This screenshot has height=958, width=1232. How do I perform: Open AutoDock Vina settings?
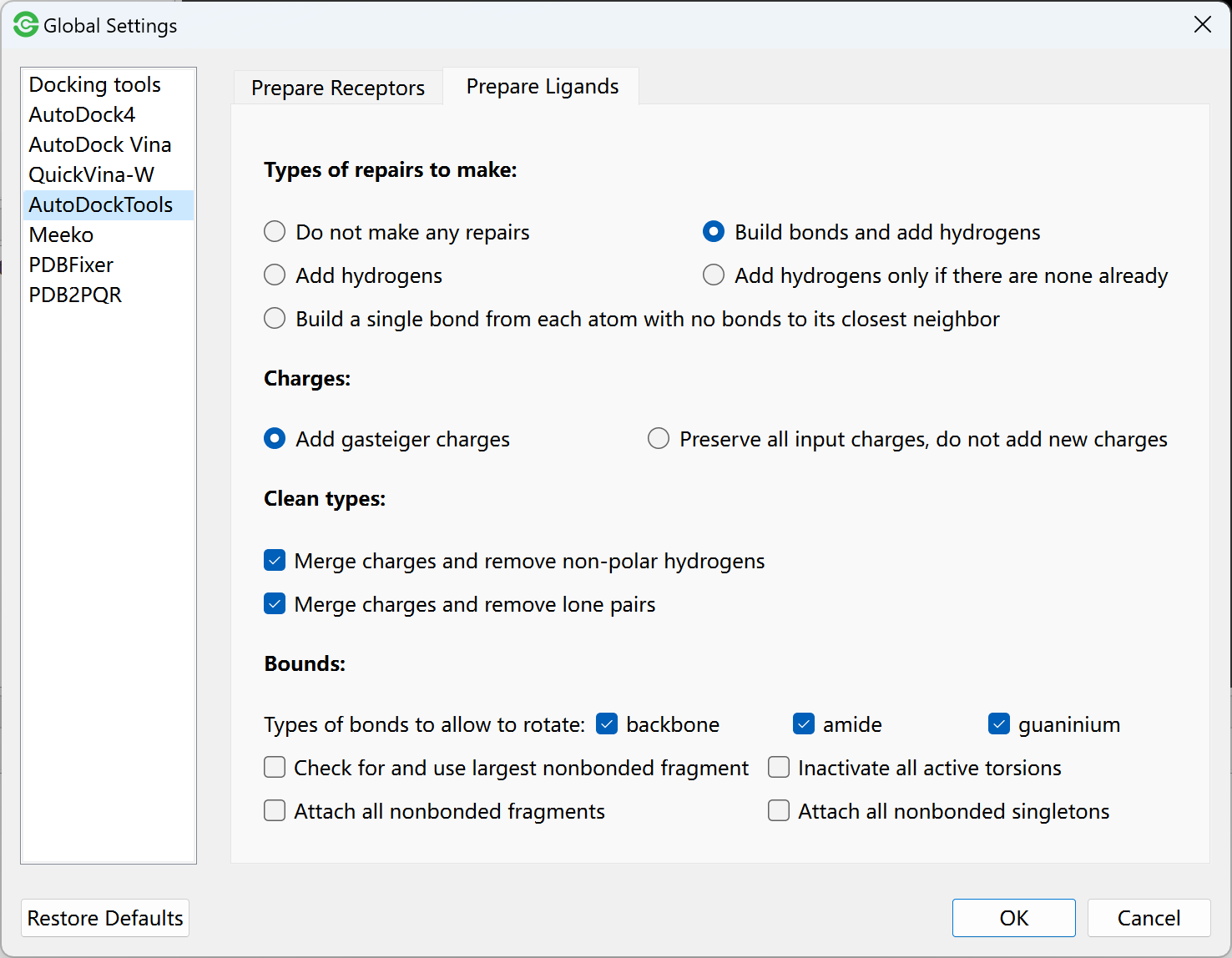tap(109, 144)
